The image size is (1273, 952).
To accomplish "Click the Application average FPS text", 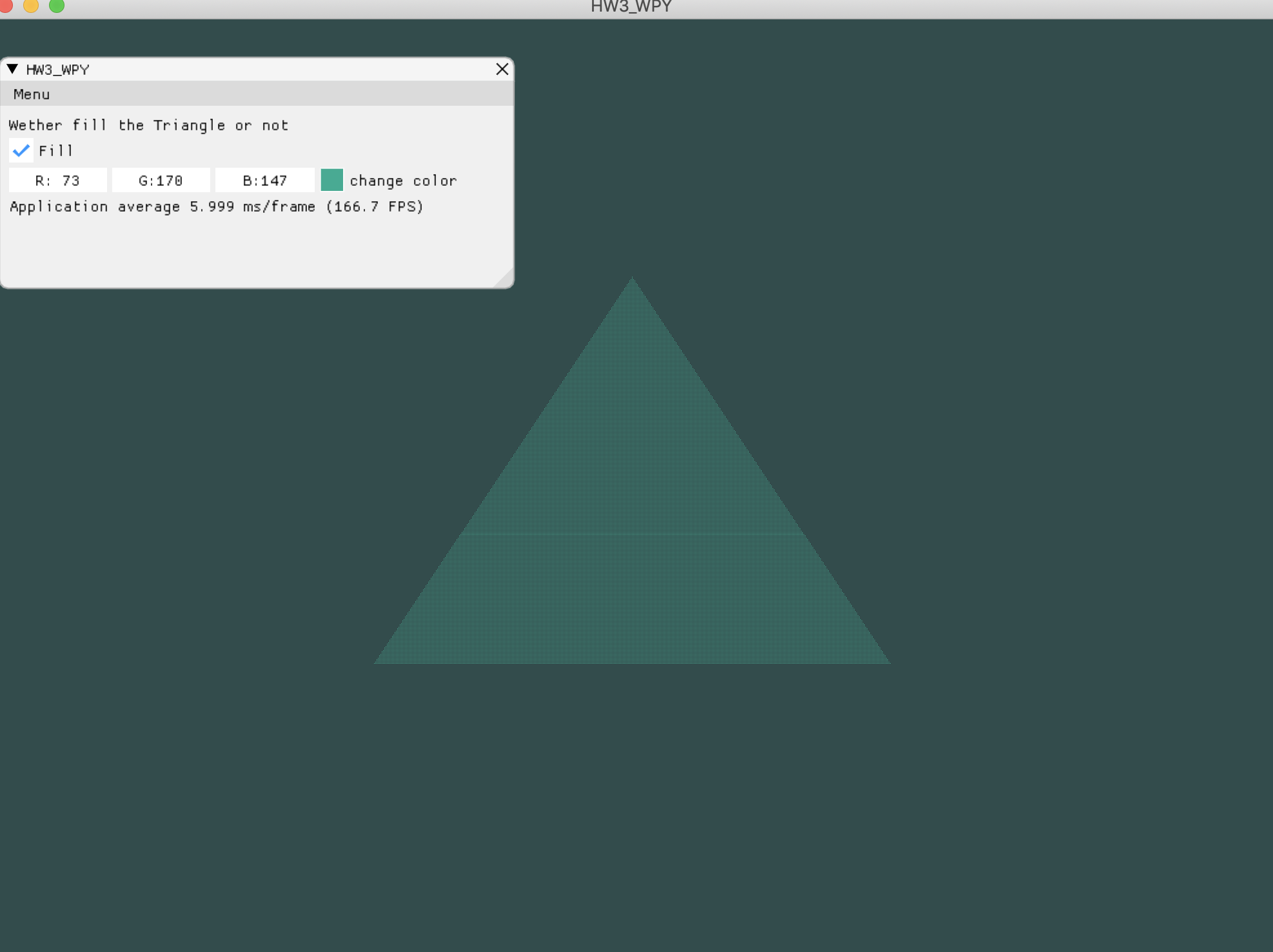I will (216, 206).
